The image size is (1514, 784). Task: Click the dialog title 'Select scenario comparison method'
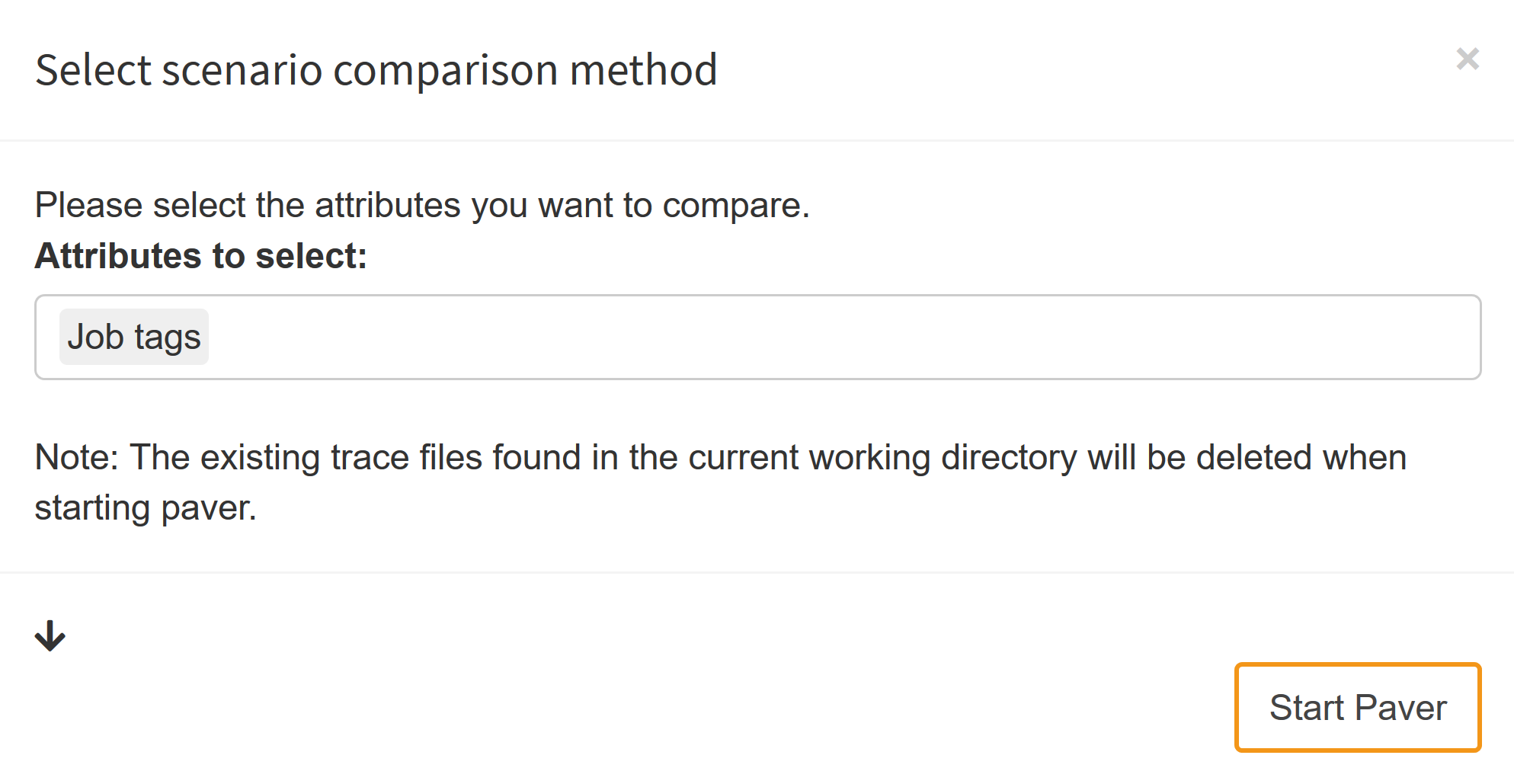[376, 70]
